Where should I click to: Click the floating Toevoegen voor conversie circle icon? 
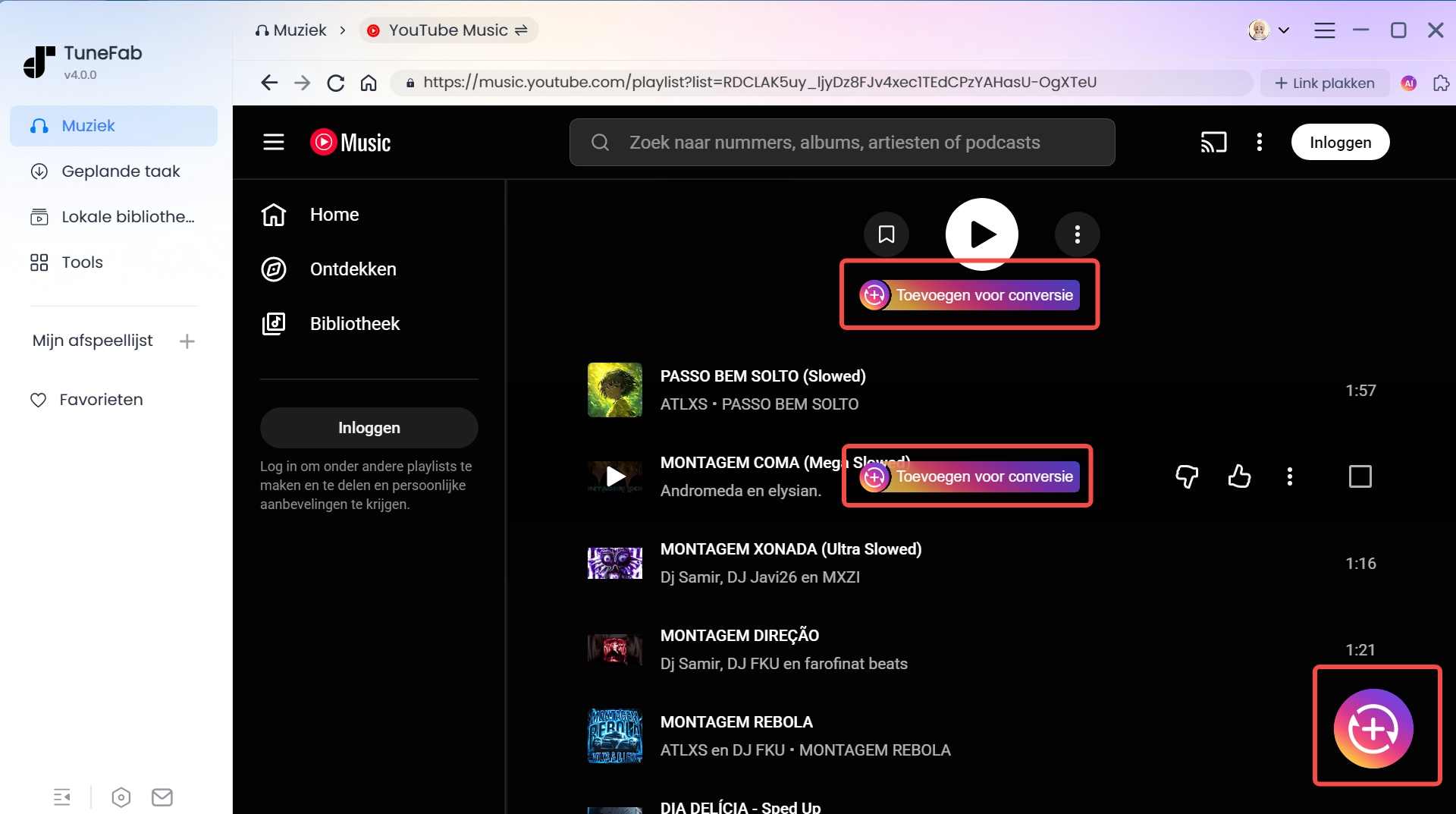click(x=1375, y=728)
